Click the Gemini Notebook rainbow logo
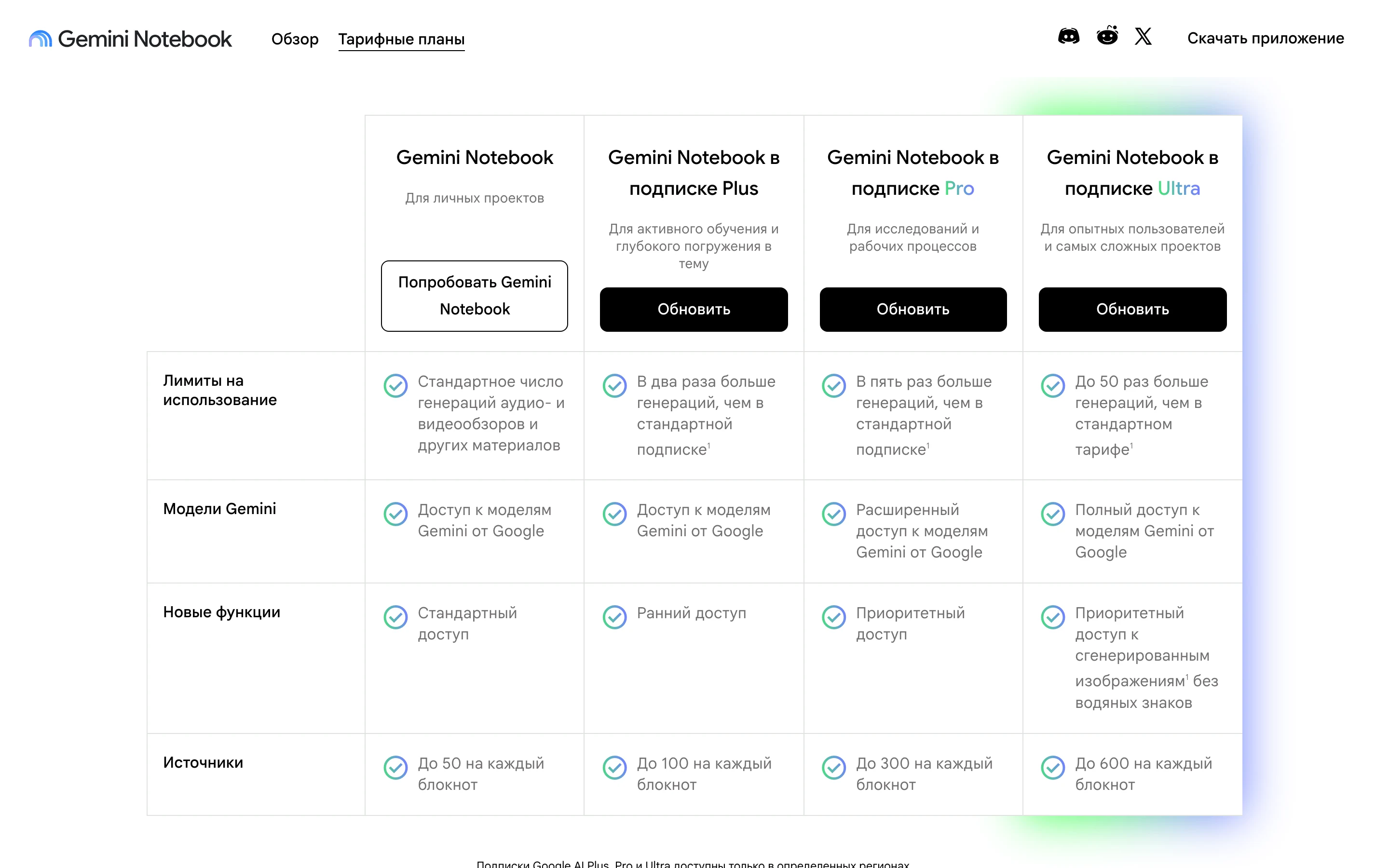 40,39
